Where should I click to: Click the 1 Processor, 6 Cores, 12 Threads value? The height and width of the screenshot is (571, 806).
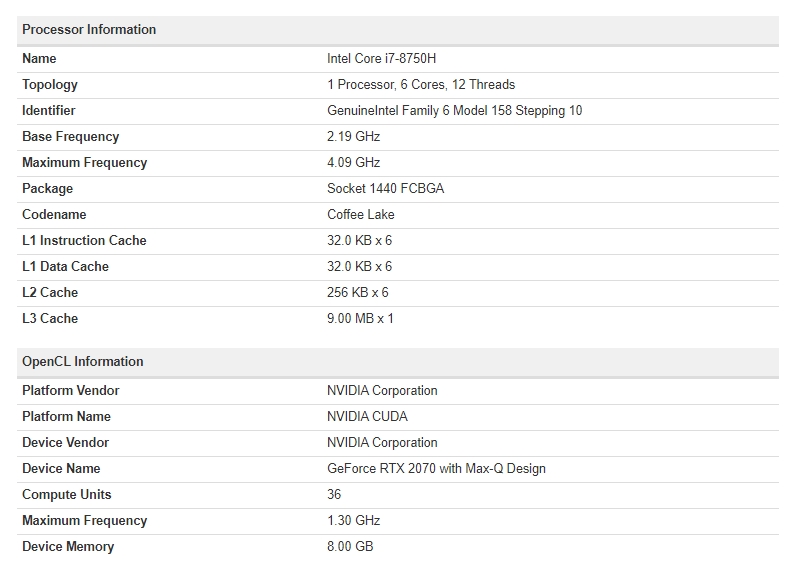click(x=421, y=85)
